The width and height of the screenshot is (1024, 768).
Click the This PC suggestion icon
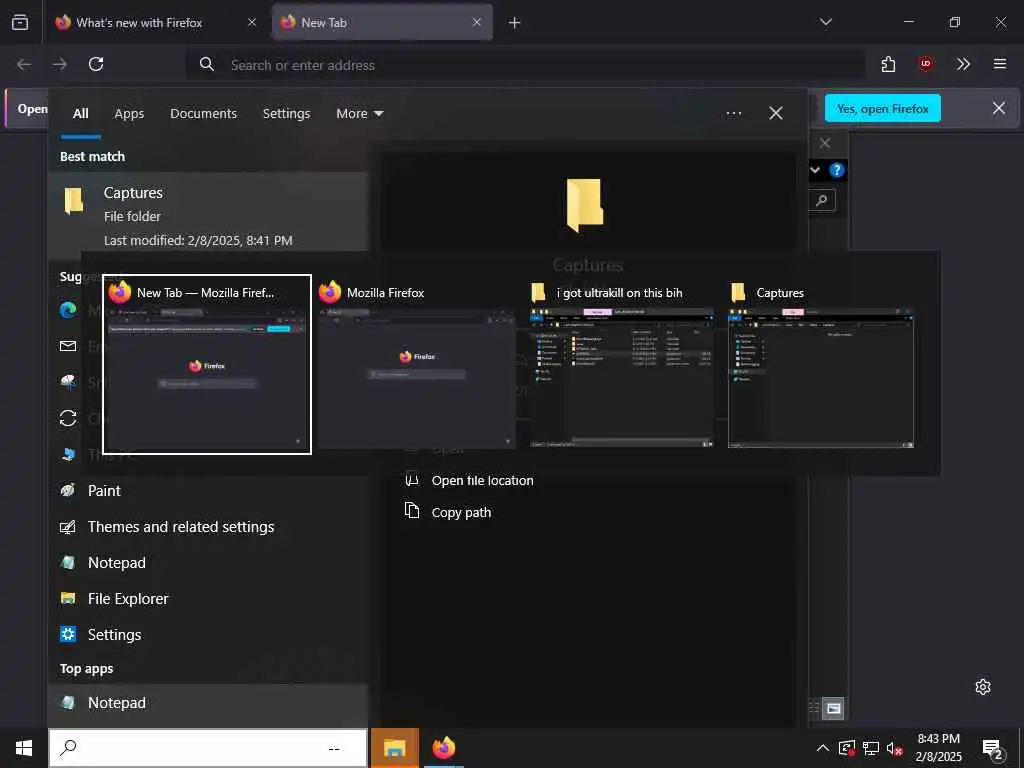pos(68,454)
